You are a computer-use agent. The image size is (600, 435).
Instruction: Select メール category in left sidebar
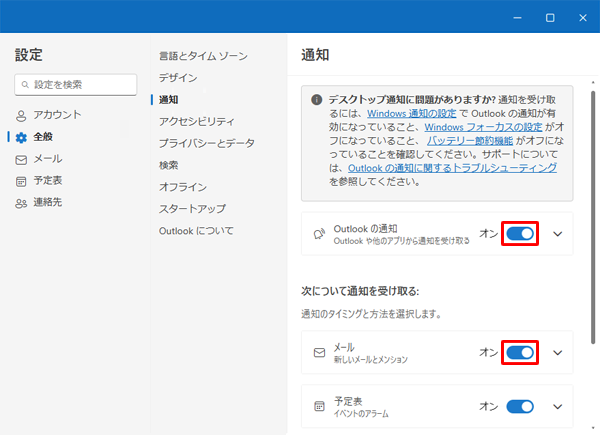[48, 158]
